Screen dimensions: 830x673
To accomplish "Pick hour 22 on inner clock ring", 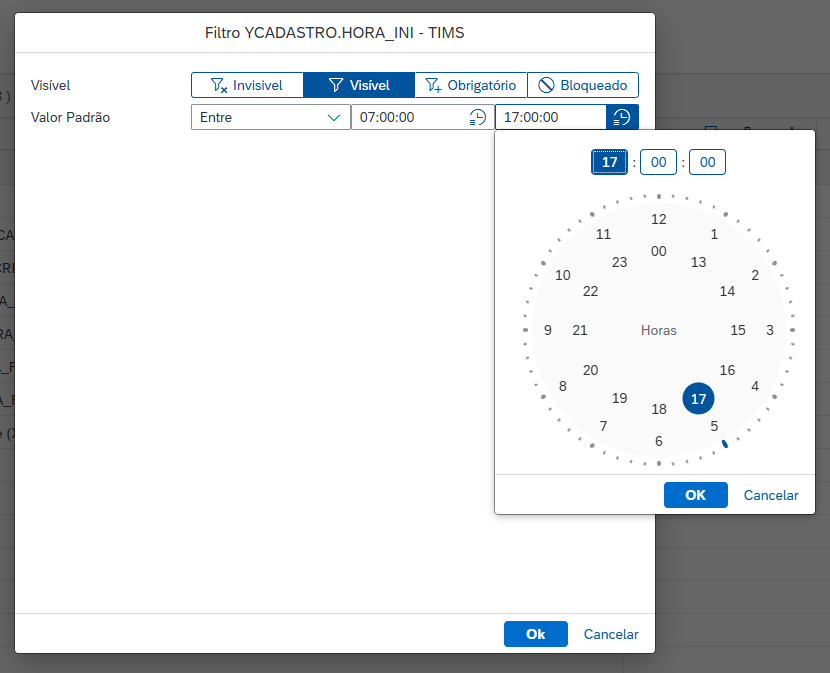I will [590, 291].
